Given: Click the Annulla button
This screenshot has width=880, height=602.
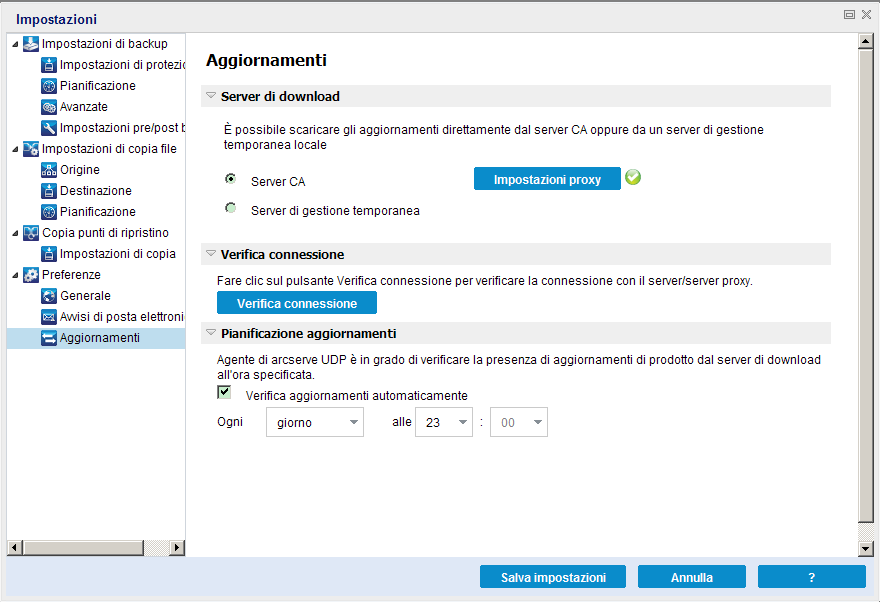Looking at the screenshot, I should [691, 577].
